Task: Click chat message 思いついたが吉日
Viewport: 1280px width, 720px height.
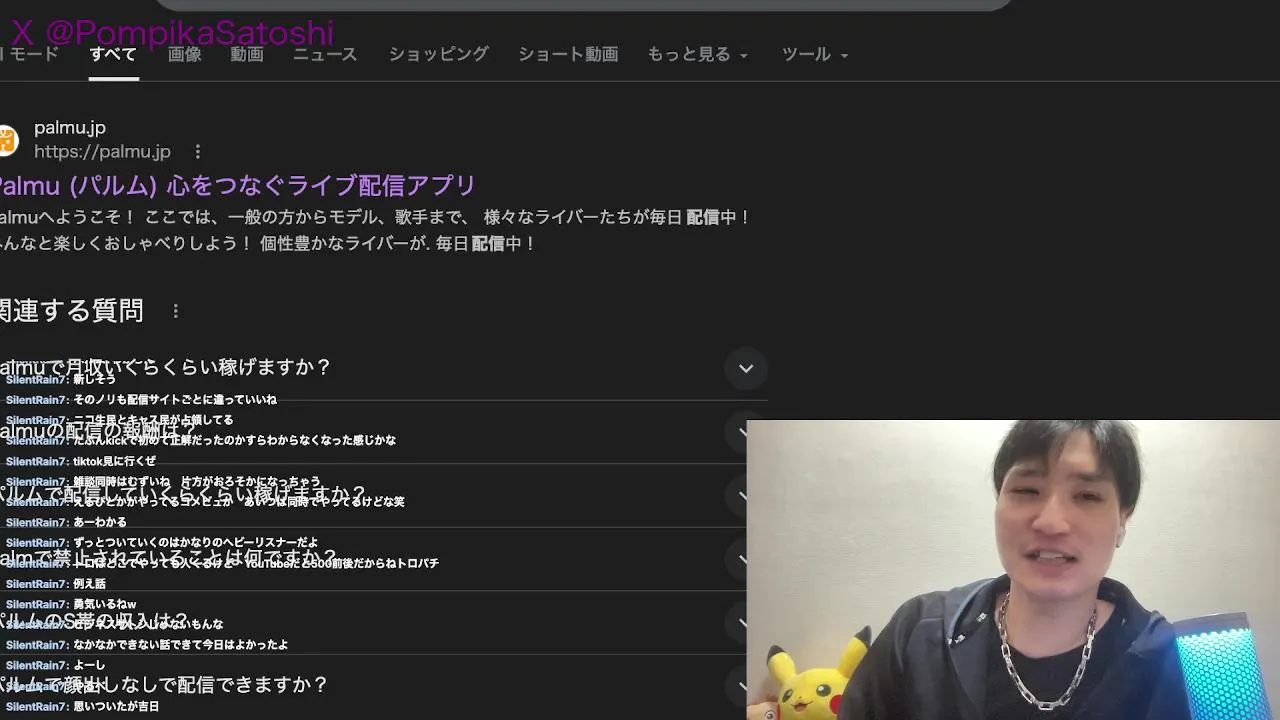Action: [x=116, y=706]
